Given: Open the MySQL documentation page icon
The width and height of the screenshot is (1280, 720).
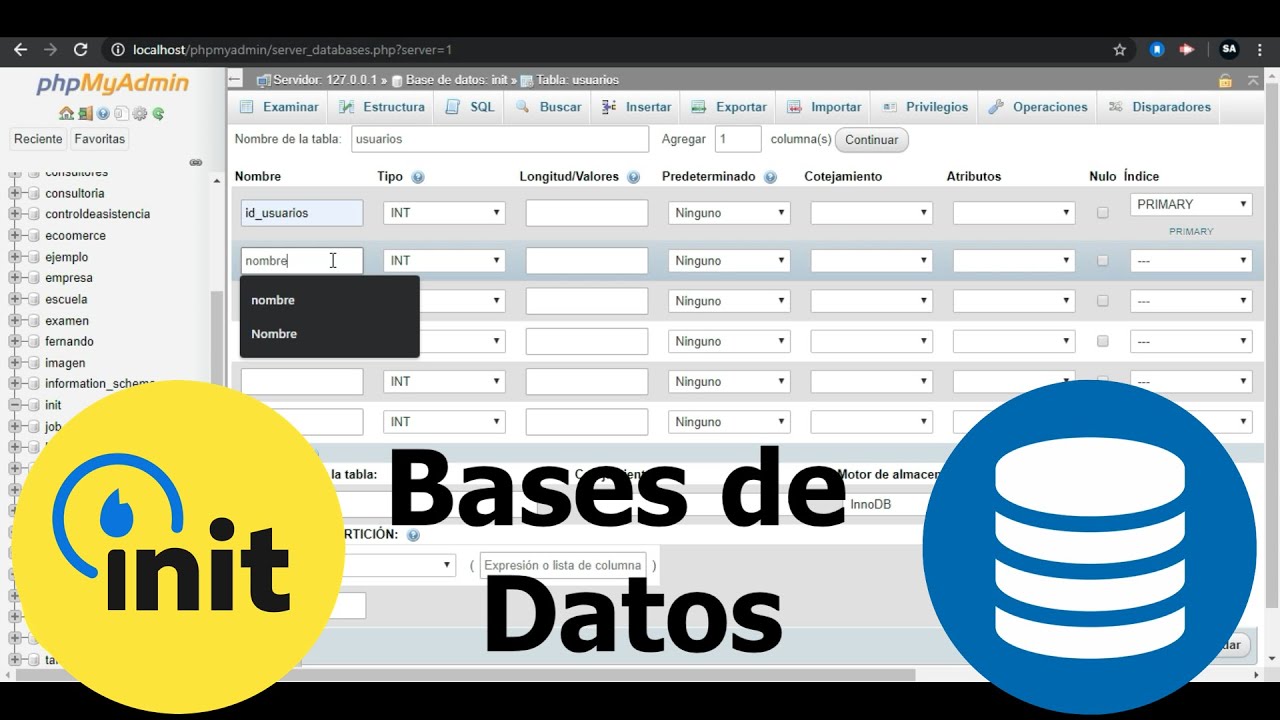Looking at the screenshot, I should [x=121, y=114].
